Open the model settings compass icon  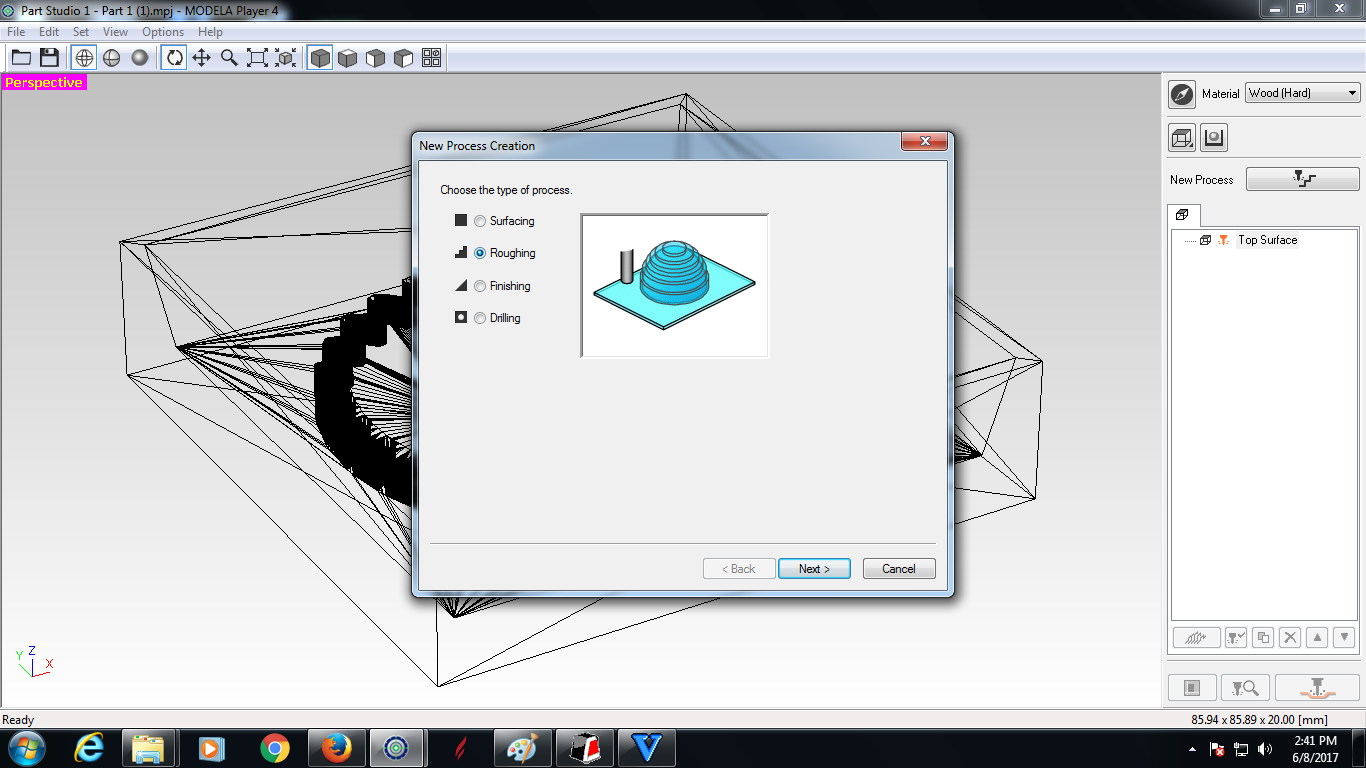pos(1182,94)
